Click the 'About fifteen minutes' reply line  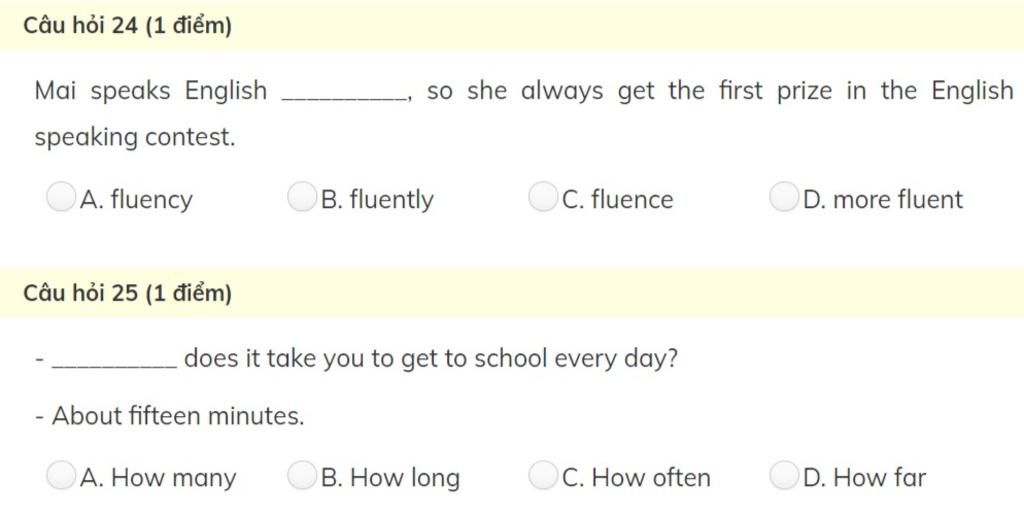[170, 416]
